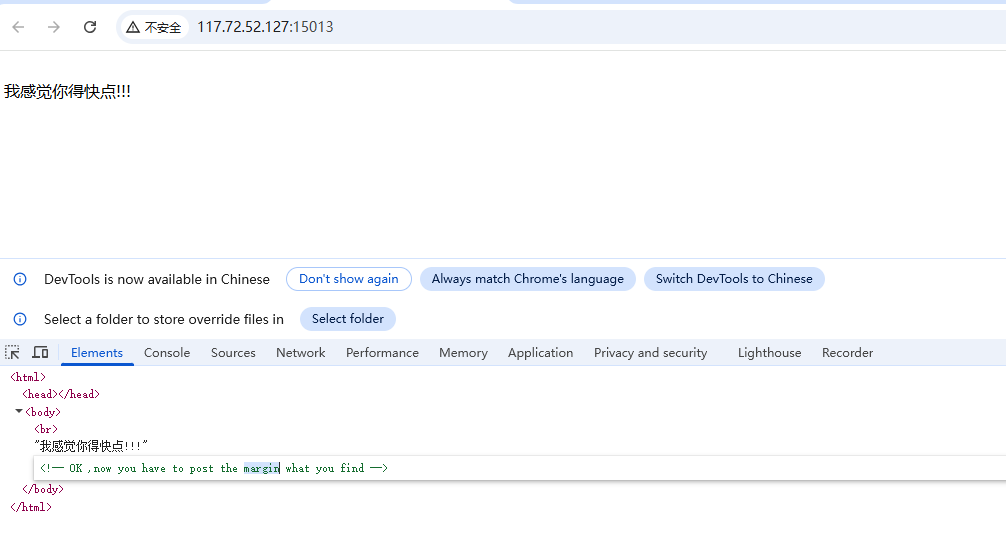Click the browser forward arrow
Image resolution: width=1006 pixels, height=534 pixels.
click(x=54, y=27)
